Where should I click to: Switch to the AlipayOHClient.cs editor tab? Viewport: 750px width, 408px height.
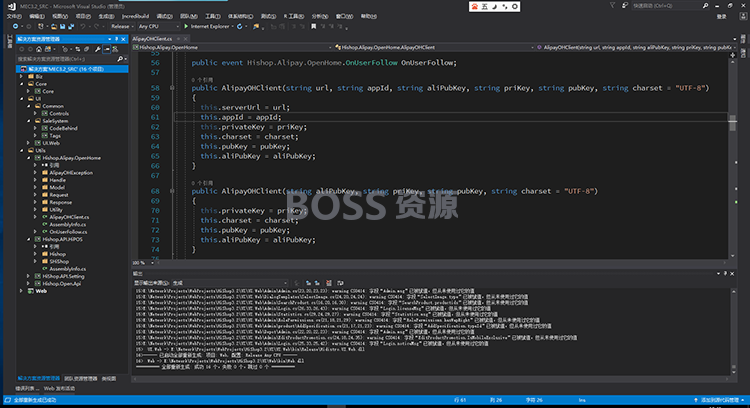coord(153,39)
